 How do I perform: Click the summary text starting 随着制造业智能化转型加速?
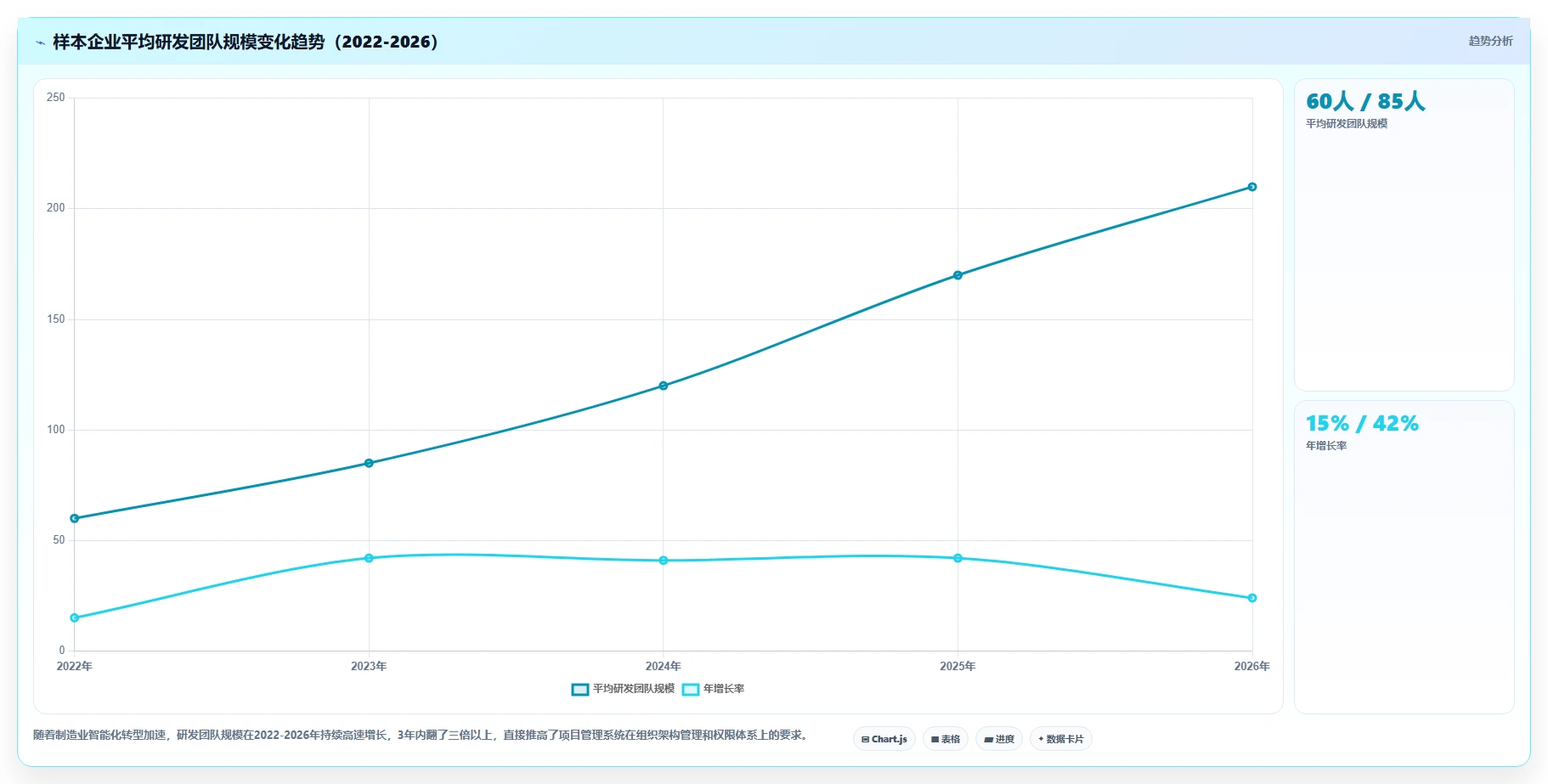421,735
